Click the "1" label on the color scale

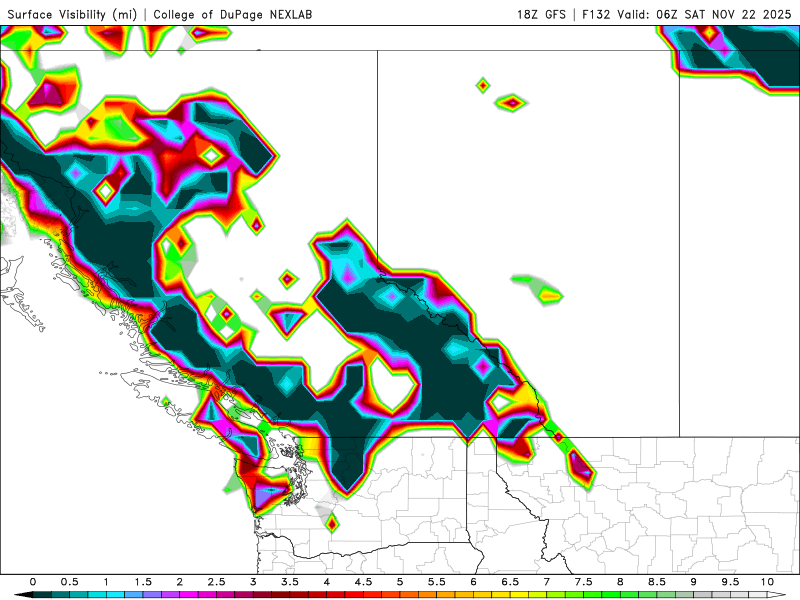[106, 582]
